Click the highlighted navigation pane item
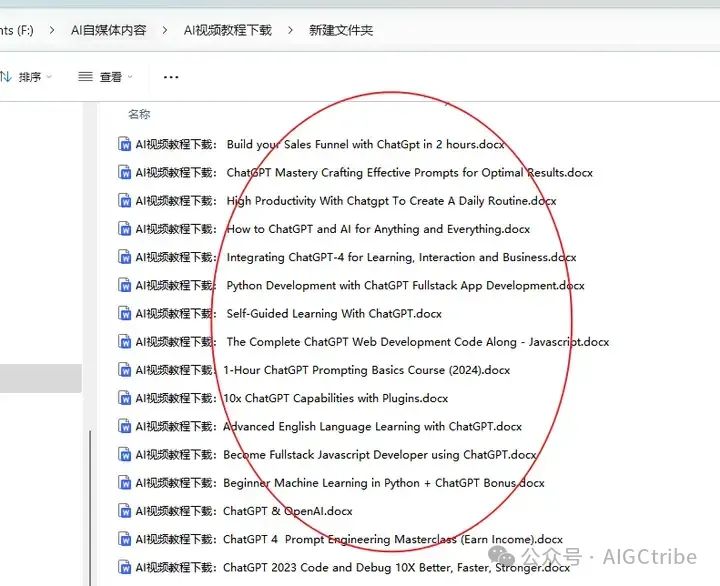 41,378
